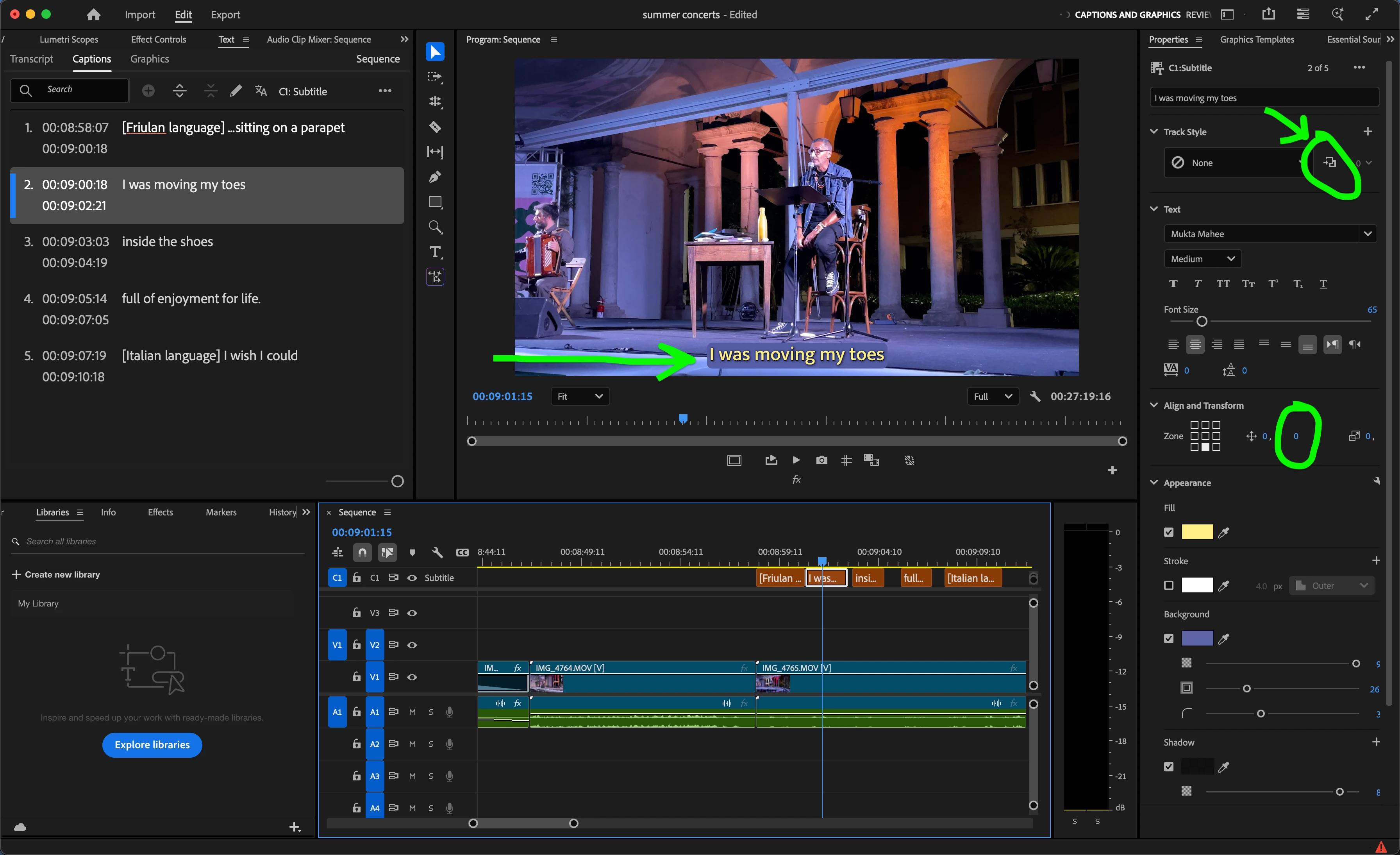The height and width of the screenshot is (855, 1400).
Task: Select the Pen tool in toolbar
Action: 435,177
